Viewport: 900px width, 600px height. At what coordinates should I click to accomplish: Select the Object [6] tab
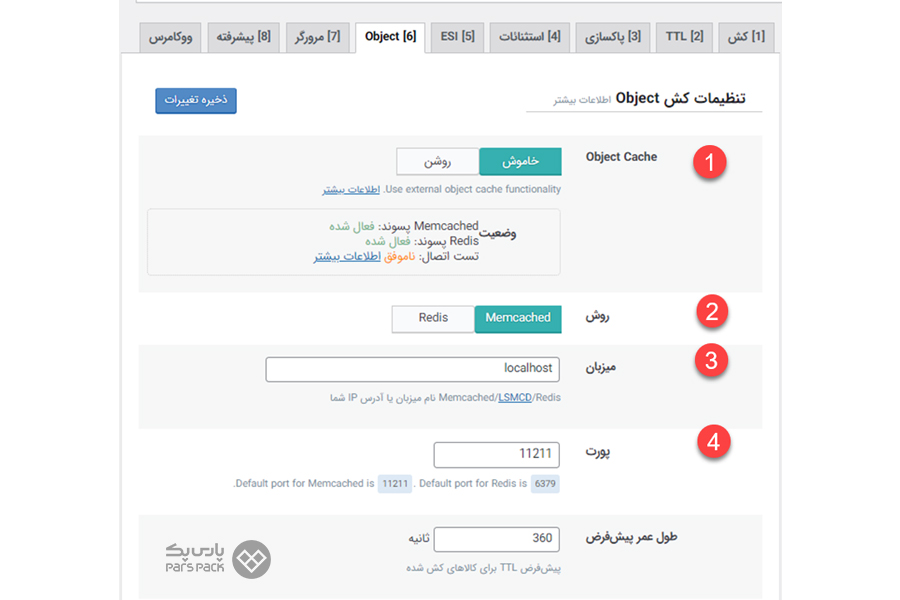390,37
